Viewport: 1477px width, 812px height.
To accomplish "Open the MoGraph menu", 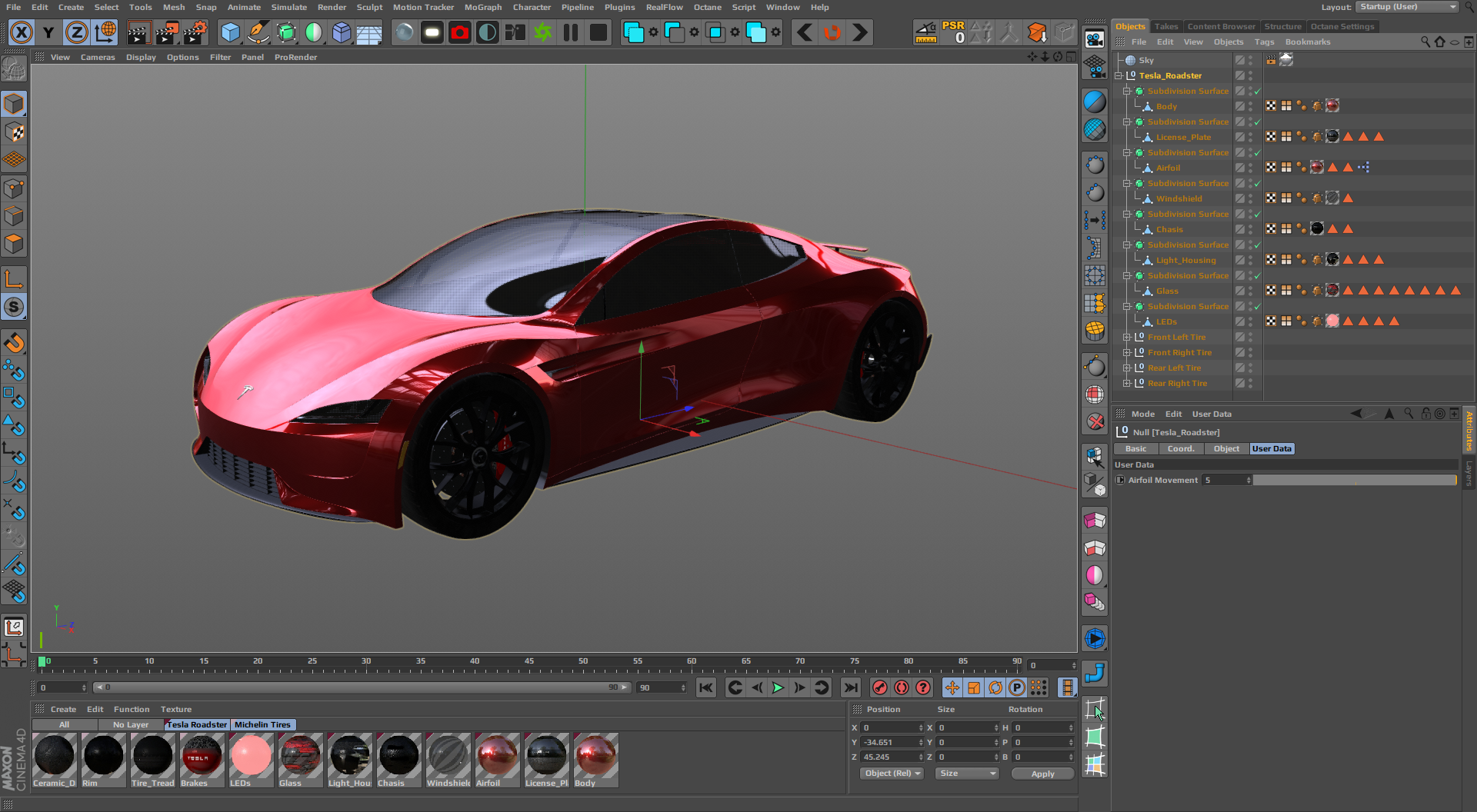I will (482, 7).
